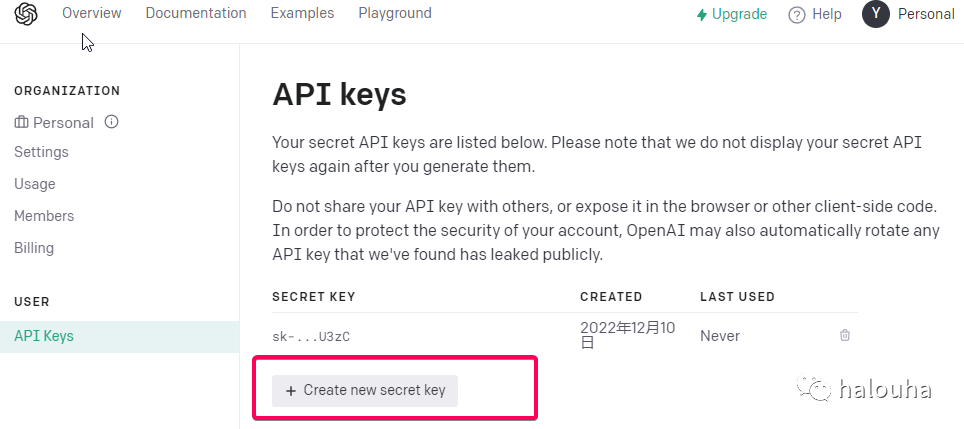
Task: Select the sk-...U3zC secret key row
Action: [565, 336]
